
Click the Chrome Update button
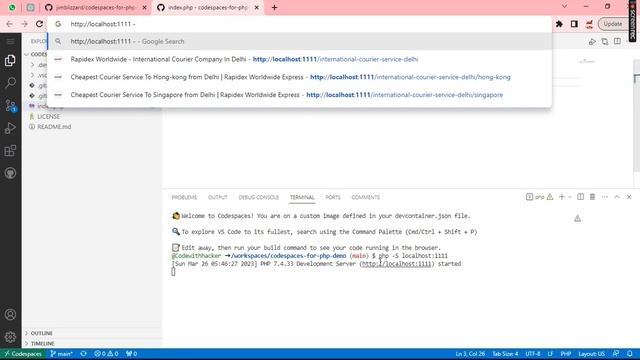[x=613, y=24]
